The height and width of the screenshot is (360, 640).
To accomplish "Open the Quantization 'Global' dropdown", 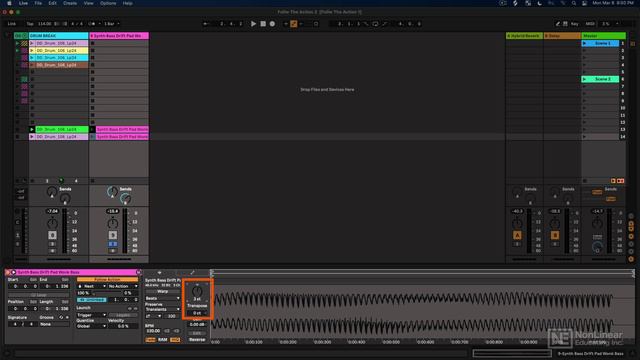I will click(91, 326).
